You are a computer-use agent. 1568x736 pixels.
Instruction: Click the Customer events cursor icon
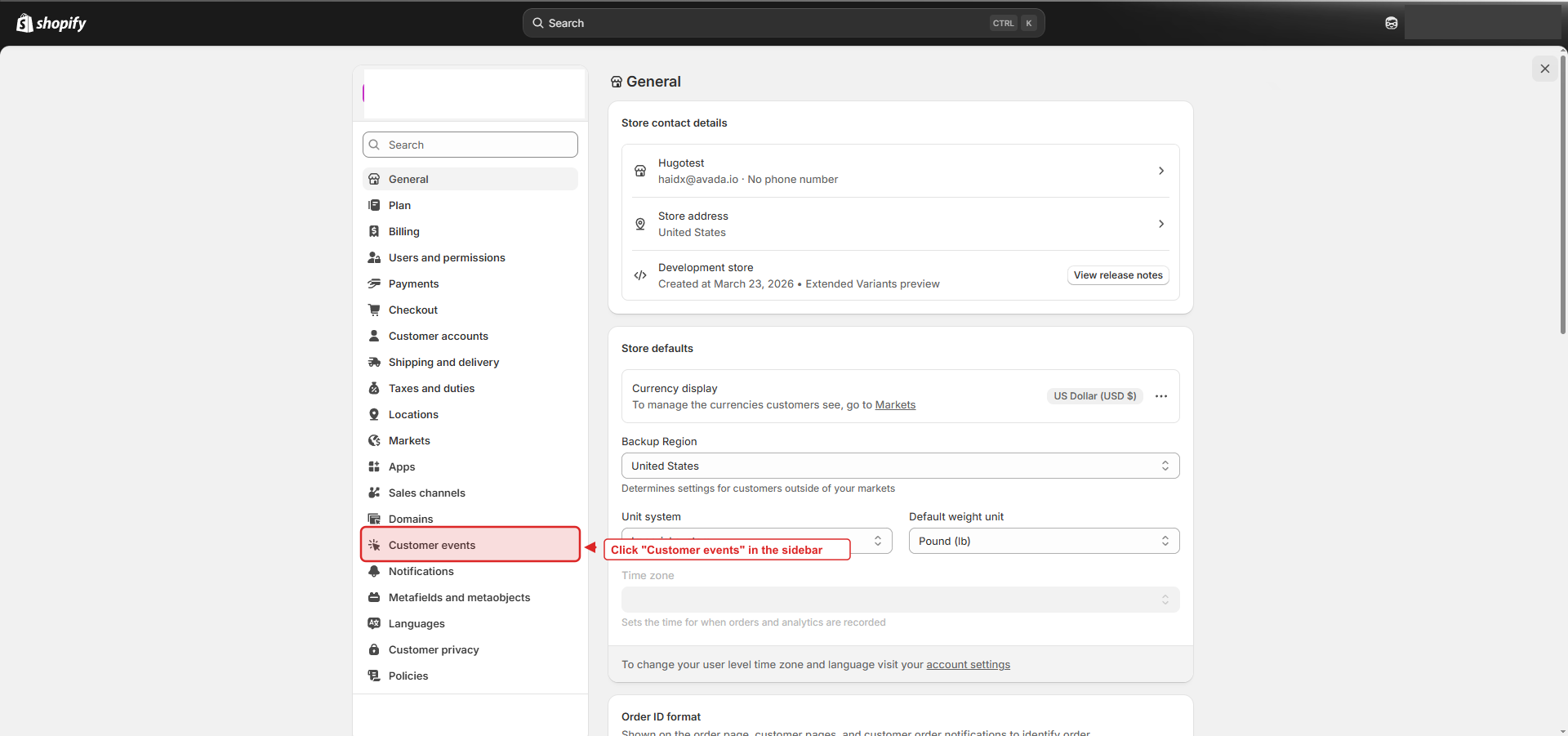point(374,545)
